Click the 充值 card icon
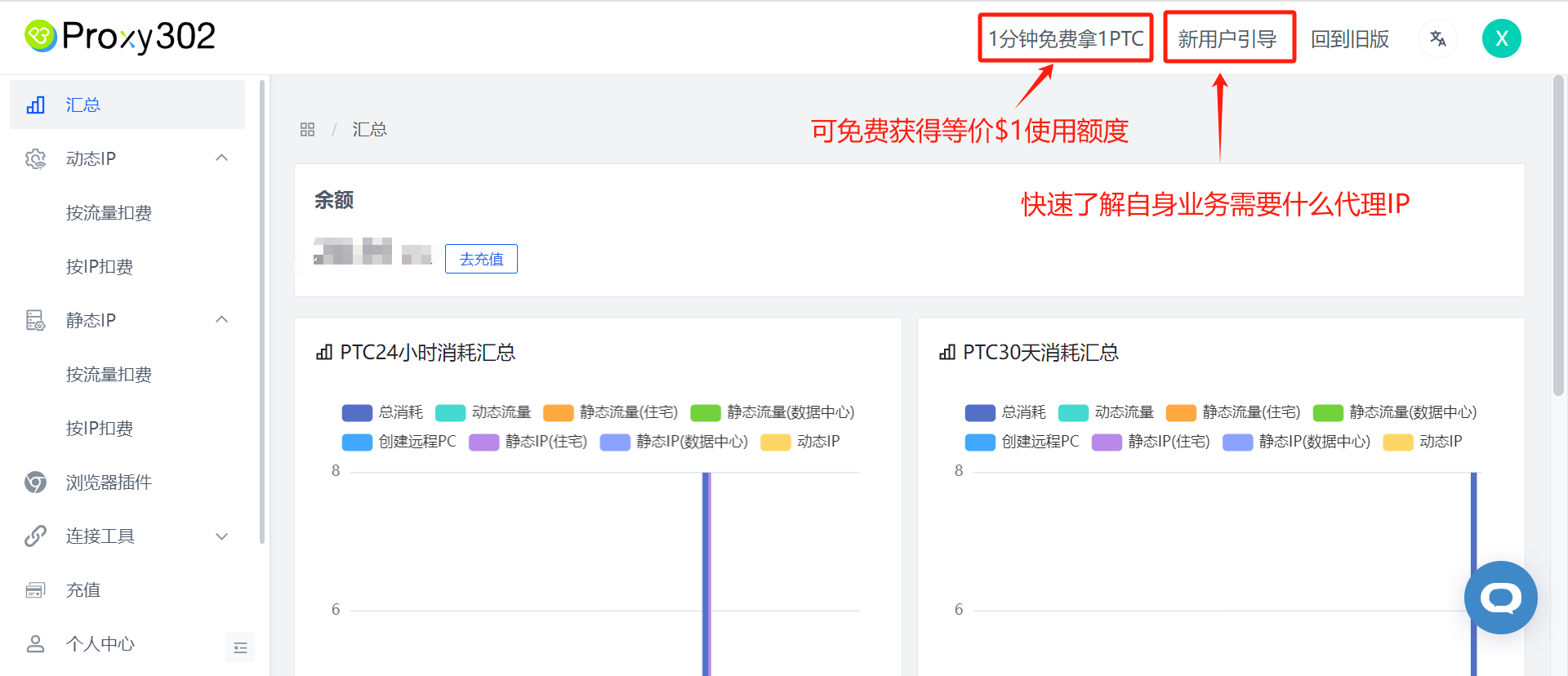1568x676 pixels. (x=36, y=589)
